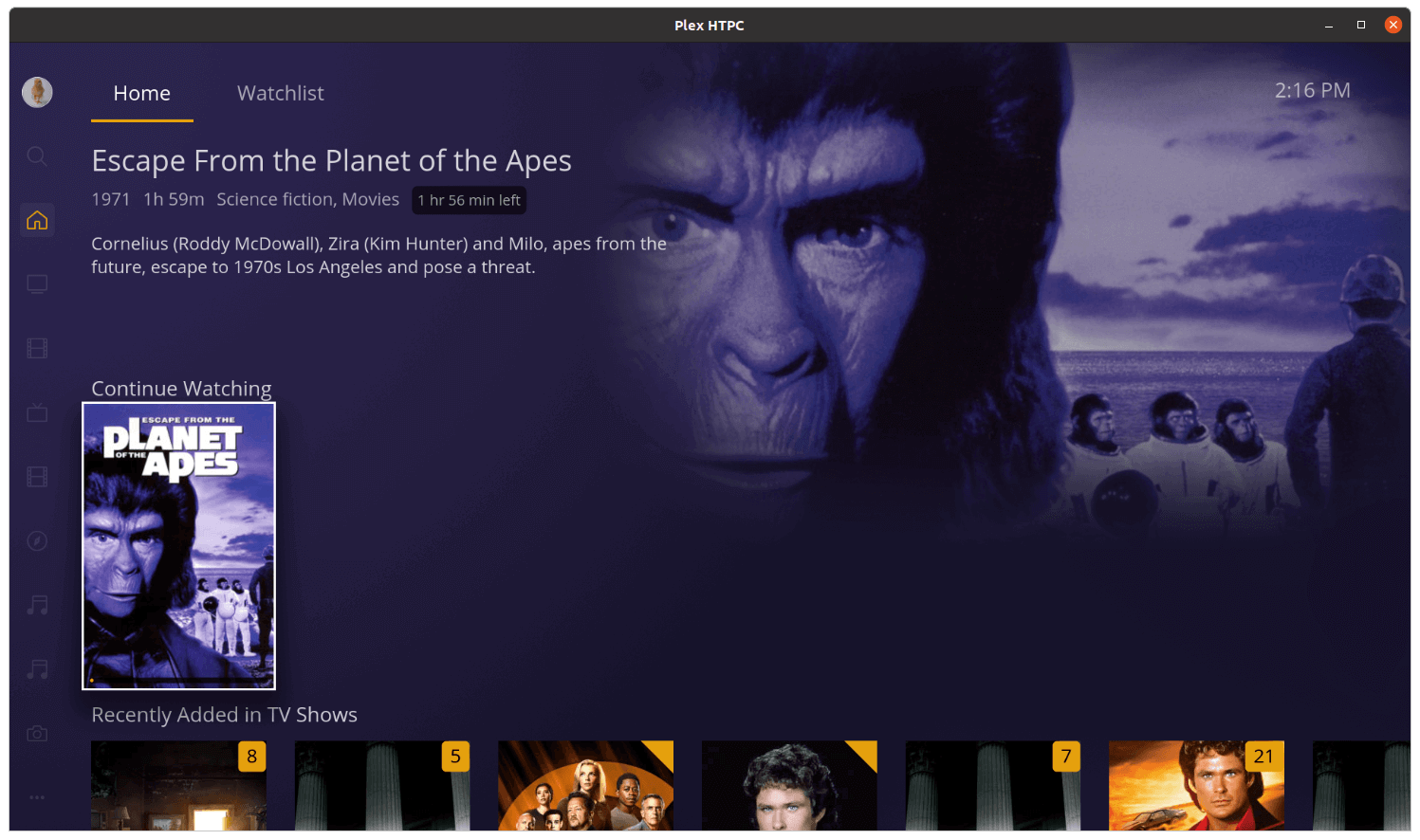Open the TV shows library icon

[x=37, y=412]
